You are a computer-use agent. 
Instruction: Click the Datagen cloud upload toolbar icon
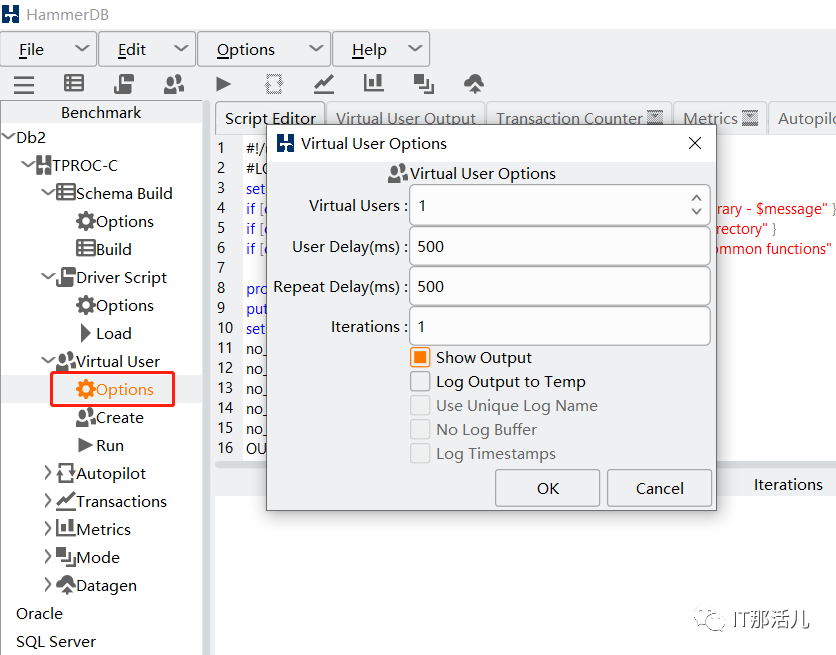[x=474, y=84]
